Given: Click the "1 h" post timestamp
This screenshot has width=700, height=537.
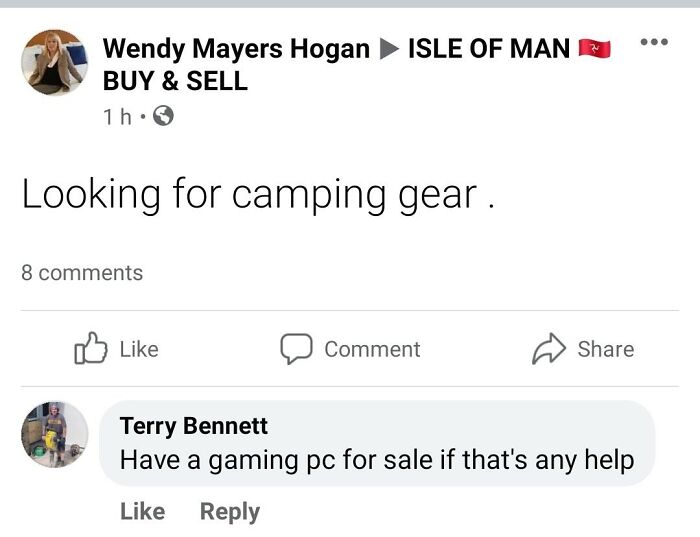Looking at the screenshot, I should coord(117,116).
